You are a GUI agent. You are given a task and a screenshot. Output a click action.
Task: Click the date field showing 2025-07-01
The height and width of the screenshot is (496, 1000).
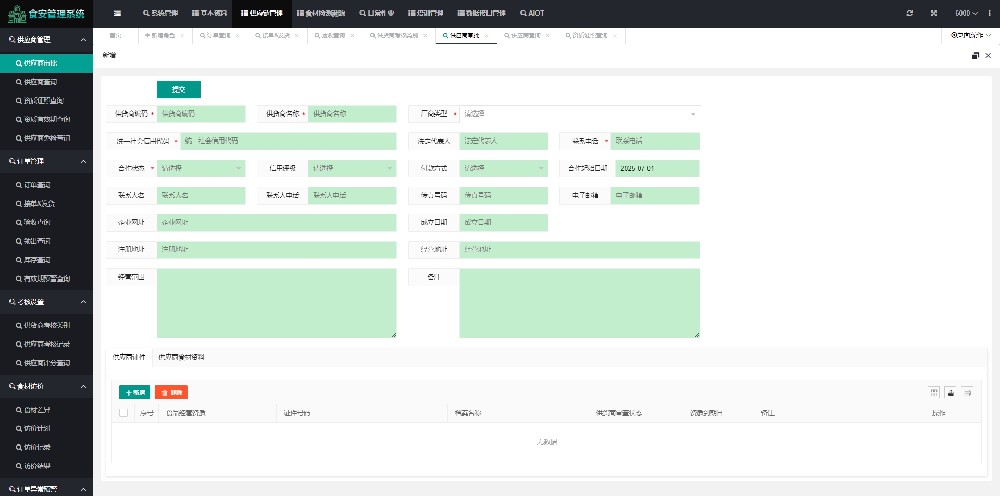tap(655, 168)
